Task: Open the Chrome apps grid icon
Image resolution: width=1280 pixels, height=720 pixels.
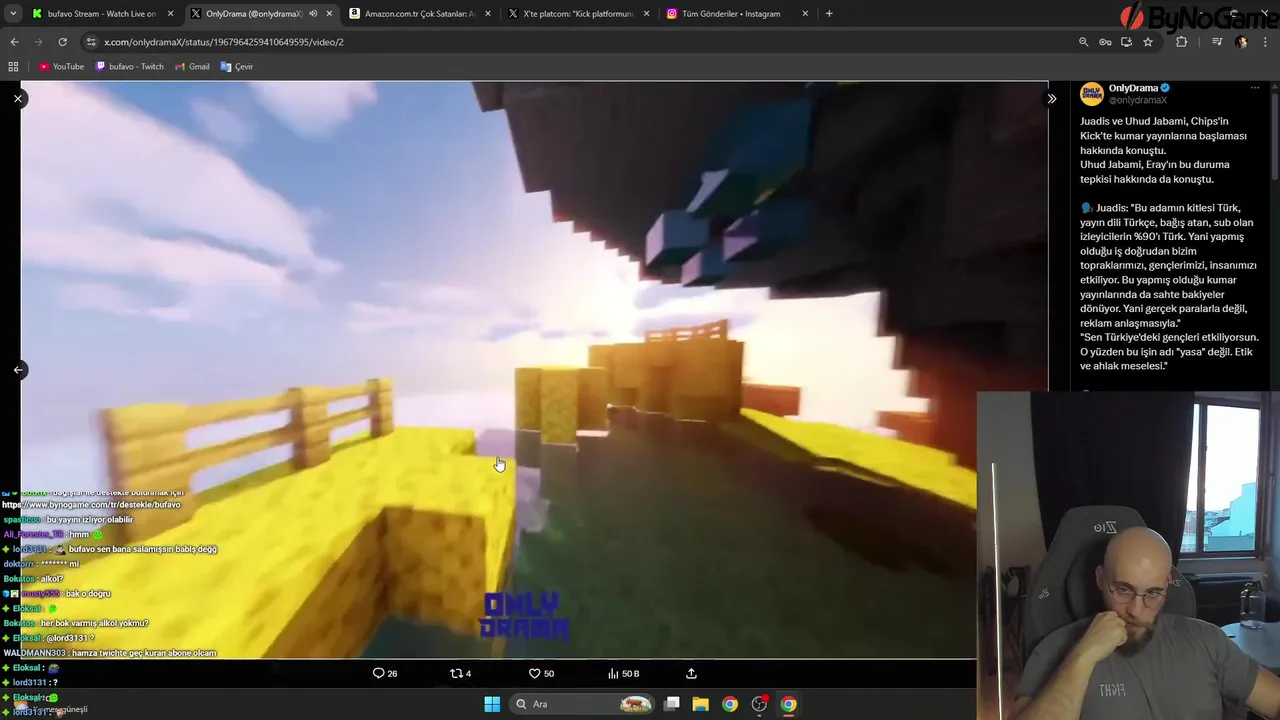Action: coord(13,66)
